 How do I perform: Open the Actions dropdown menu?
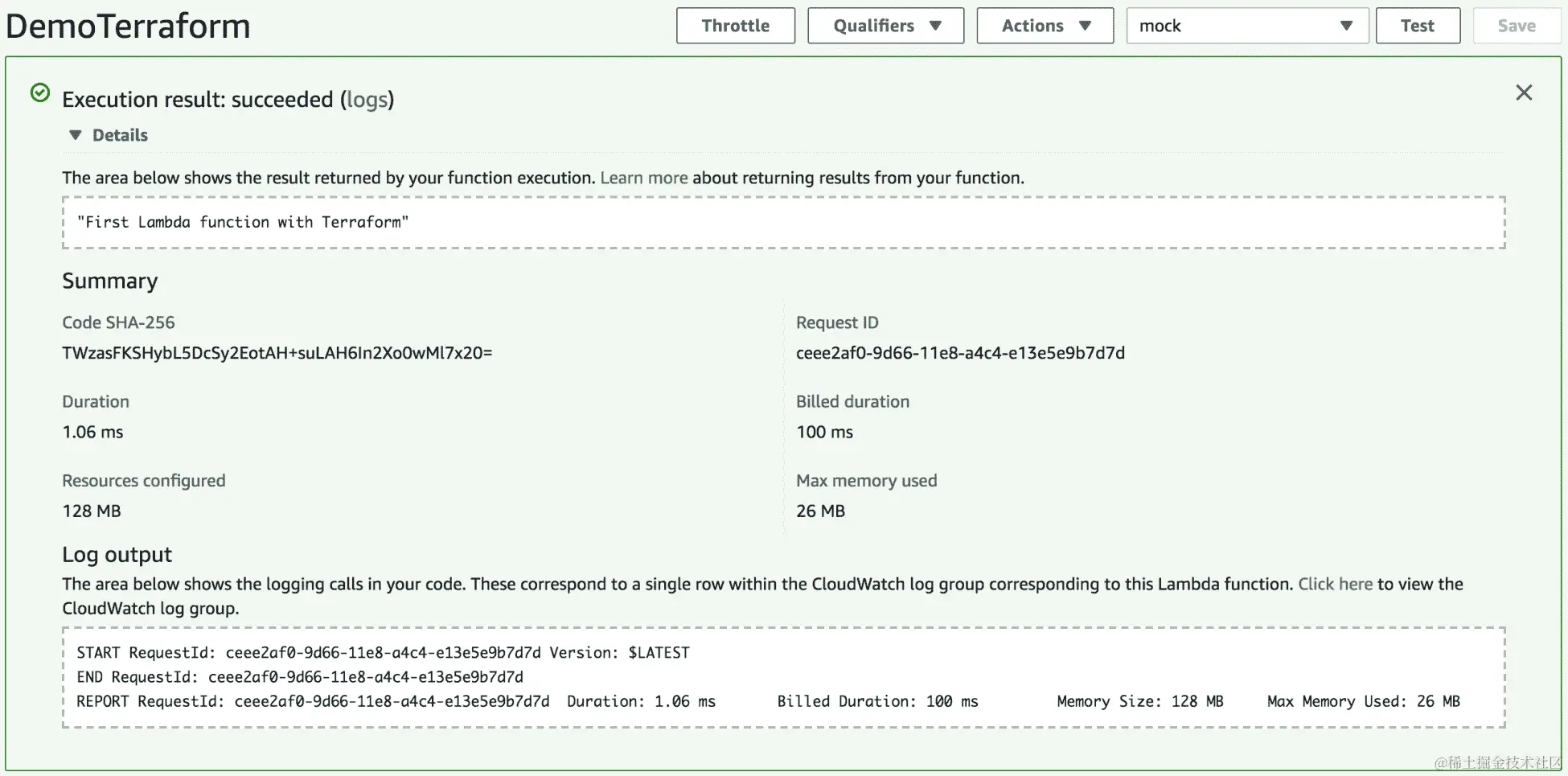click(1045, 26)
